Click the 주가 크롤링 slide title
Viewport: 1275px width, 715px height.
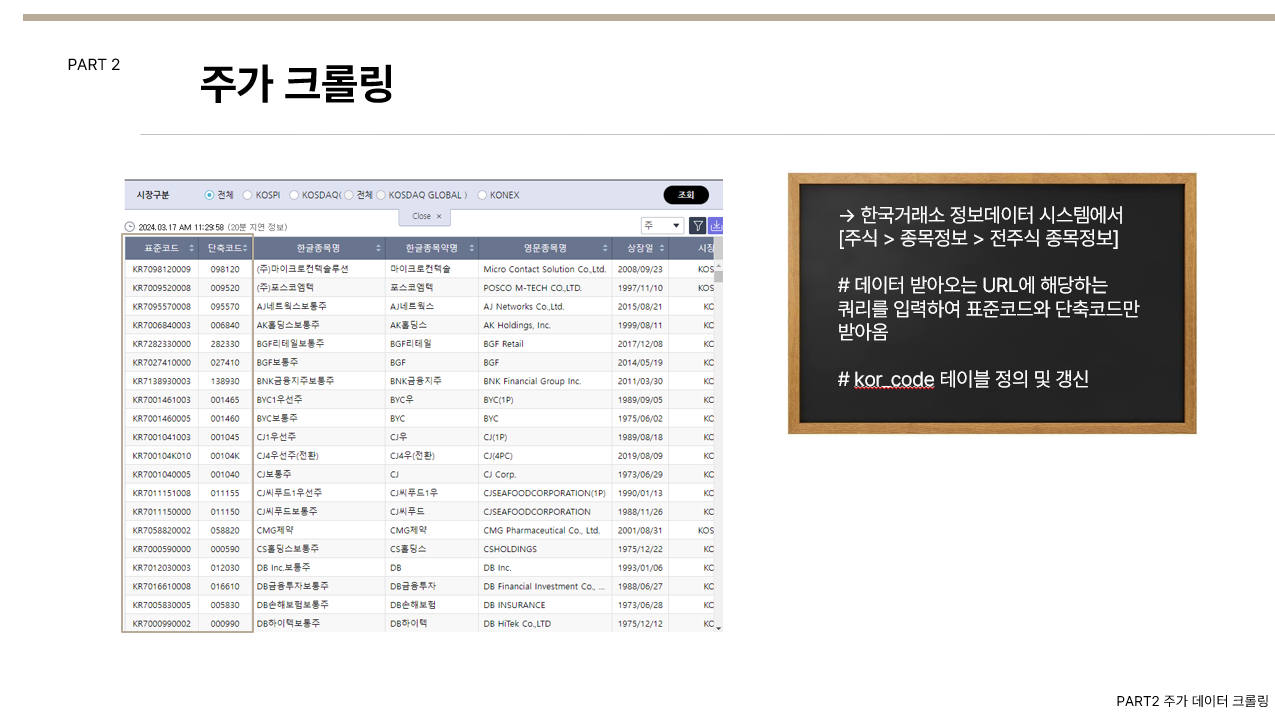click(x=297, y=83)
